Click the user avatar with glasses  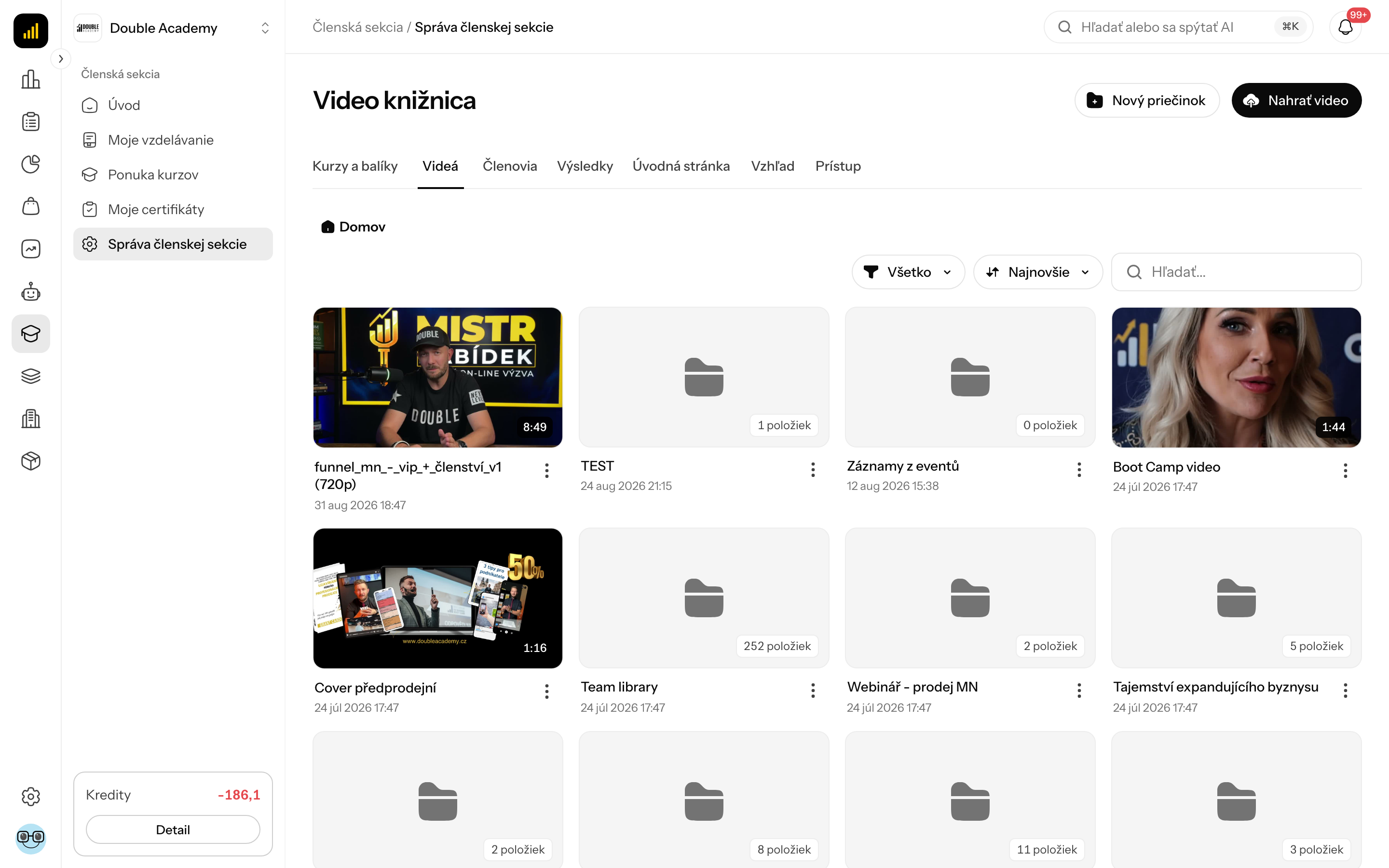(x=30, y=838)
